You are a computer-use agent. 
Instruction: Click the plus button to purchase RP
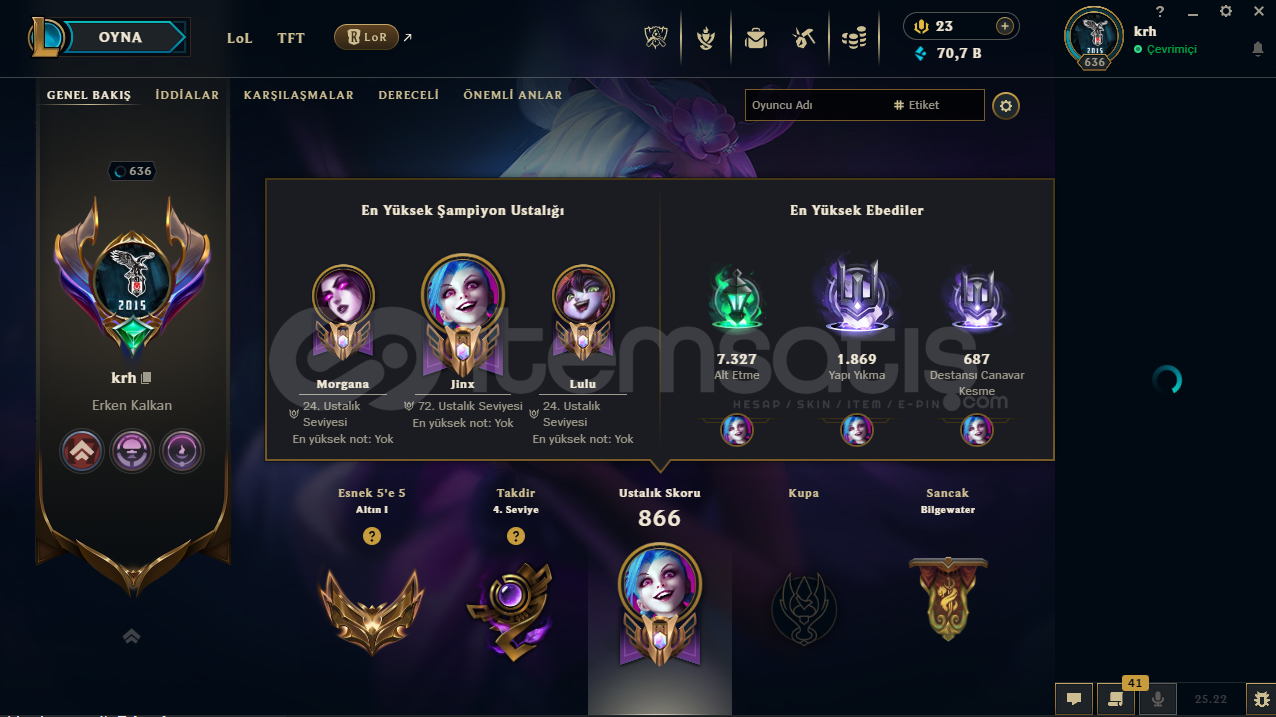(1005, 26)
